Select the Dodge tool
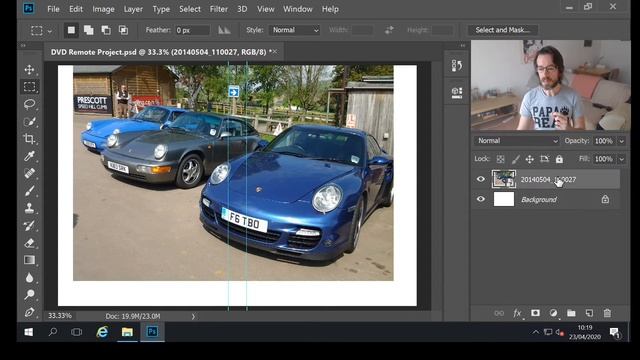The width and height of the screenshot is (640, 360). (29, 295)
